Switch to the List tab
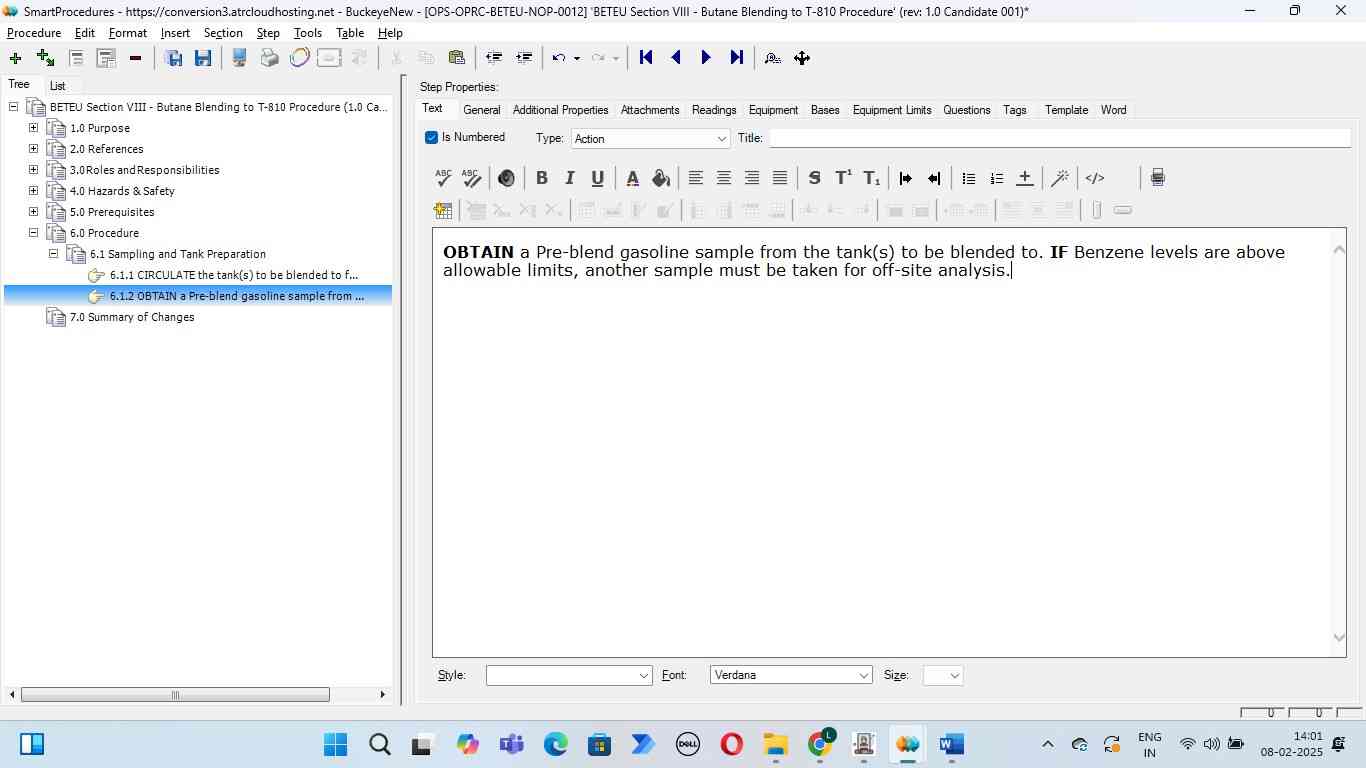 [x=58, y=86]
